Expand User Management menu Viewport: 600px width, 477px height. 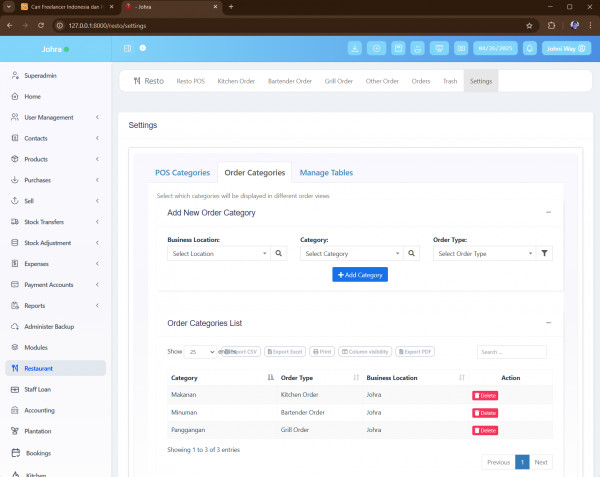click(55, 117)
